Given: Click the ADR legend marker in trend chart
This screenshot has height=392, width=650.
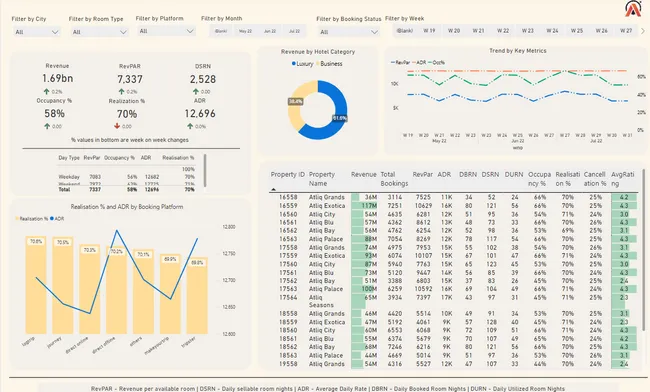Looking at the screenshot, I should tap(414, 63).
